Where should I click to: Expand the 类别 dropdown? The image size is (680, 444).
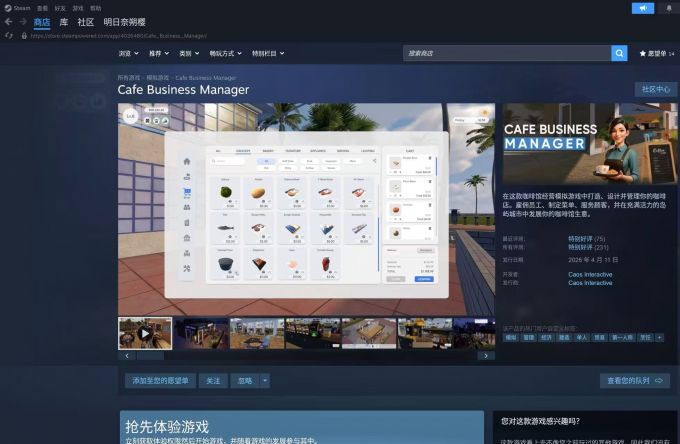[189, 53]
